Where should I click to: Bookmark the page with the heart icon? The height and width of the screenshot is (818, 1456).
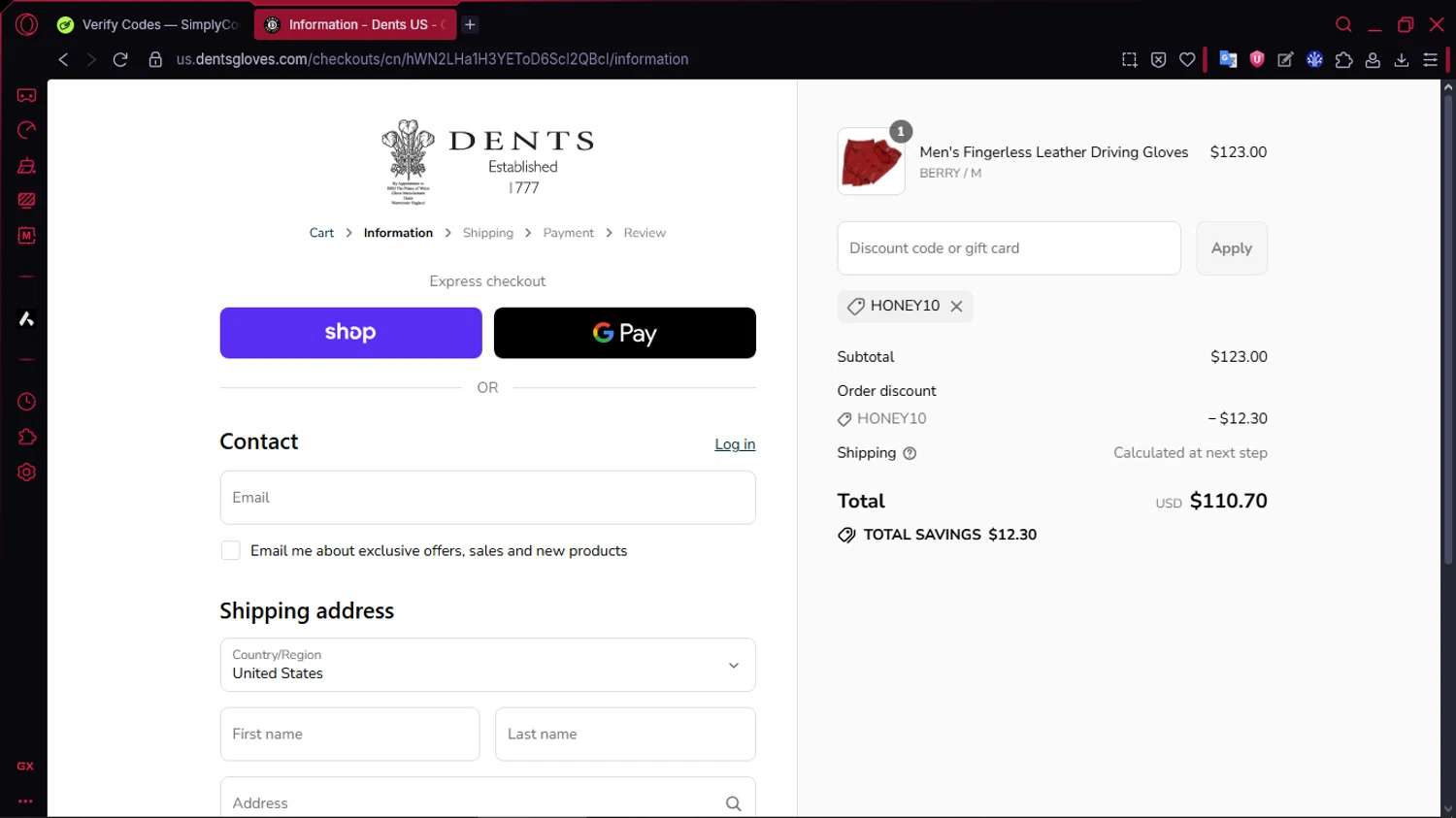click(x=1187, y=59)
